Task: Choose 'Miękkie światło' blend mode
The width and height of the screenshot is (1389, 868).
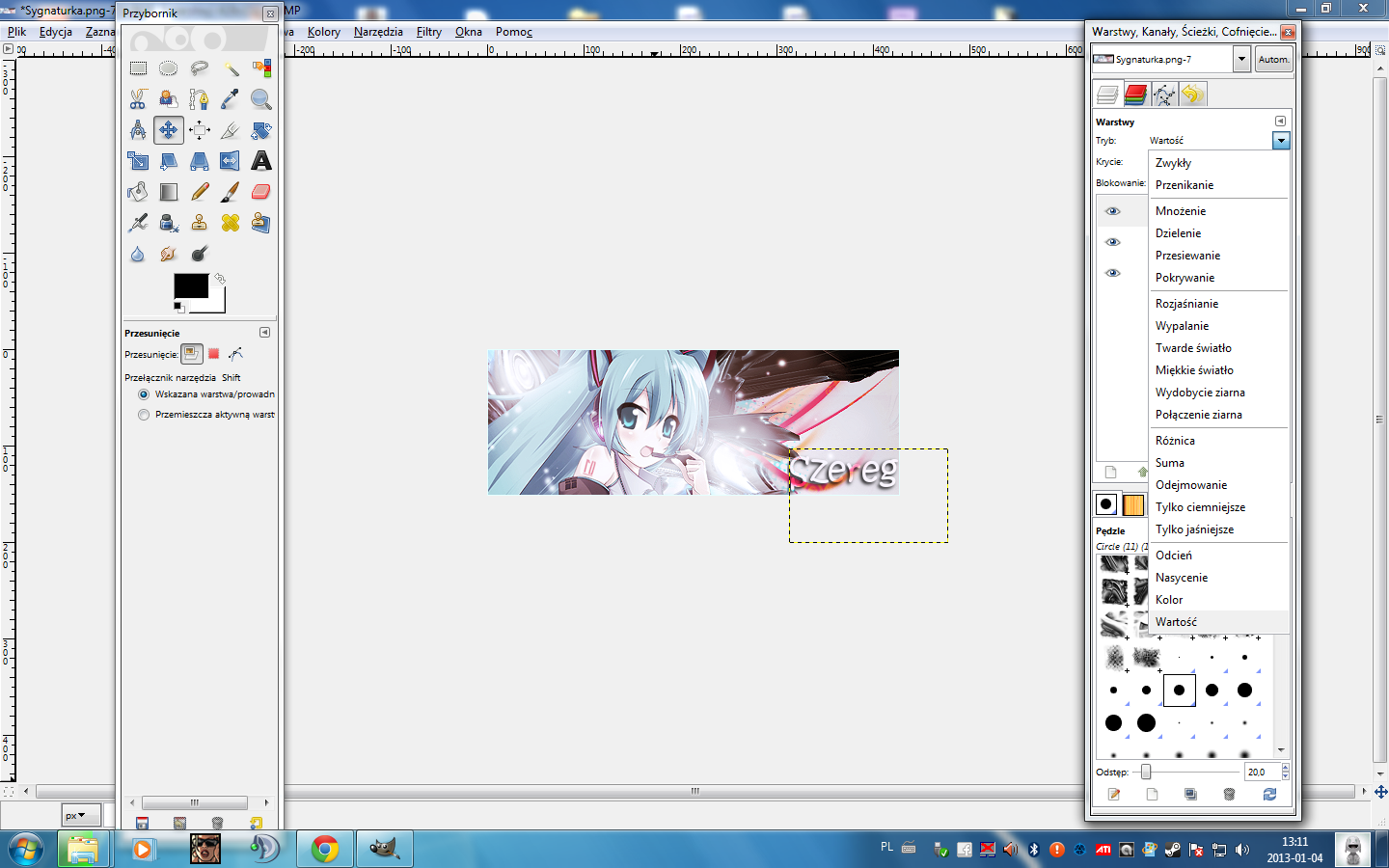Action: click(x=1219, y=370)
